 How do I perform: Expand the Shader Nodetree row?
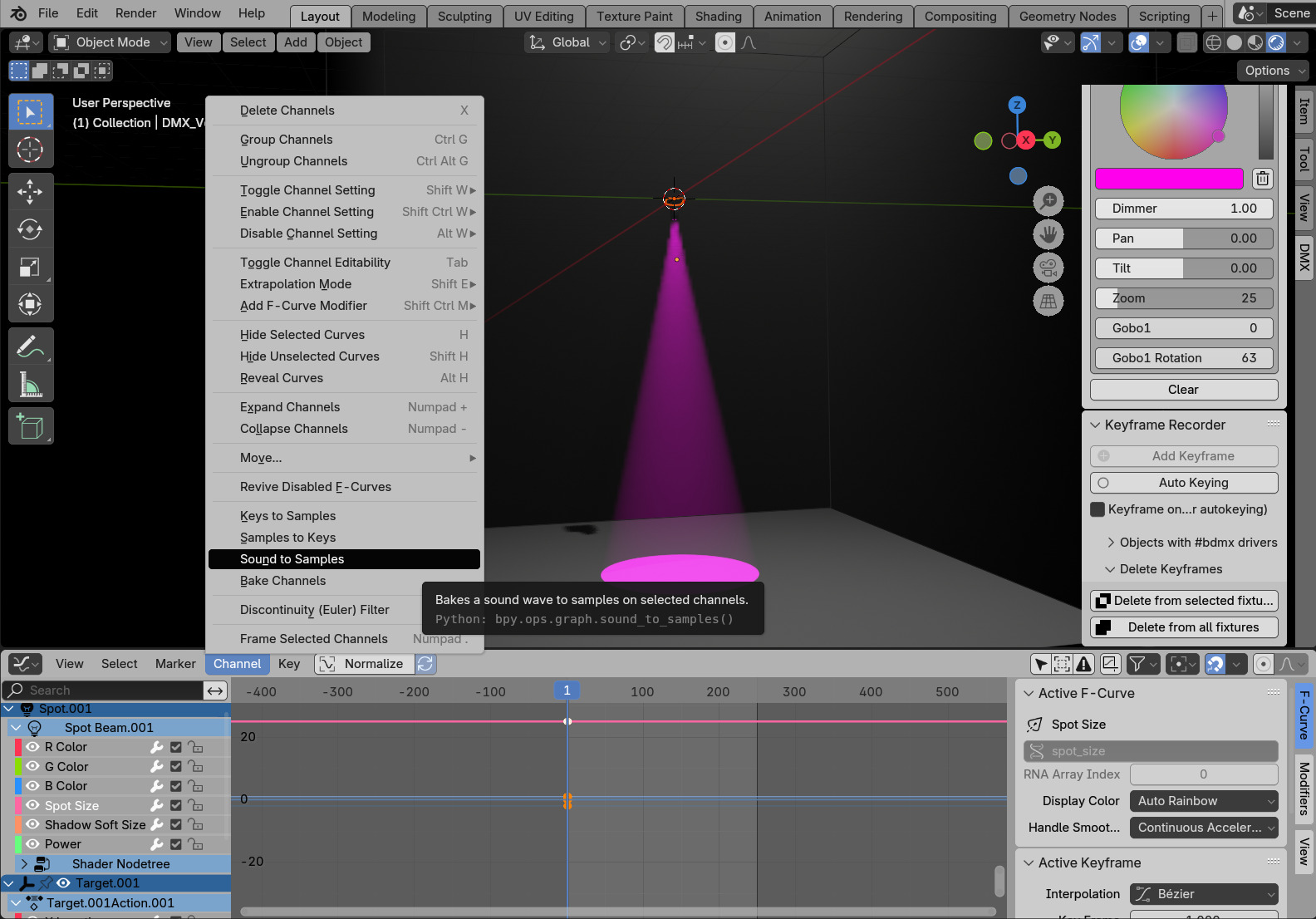(x=24, y=864)
